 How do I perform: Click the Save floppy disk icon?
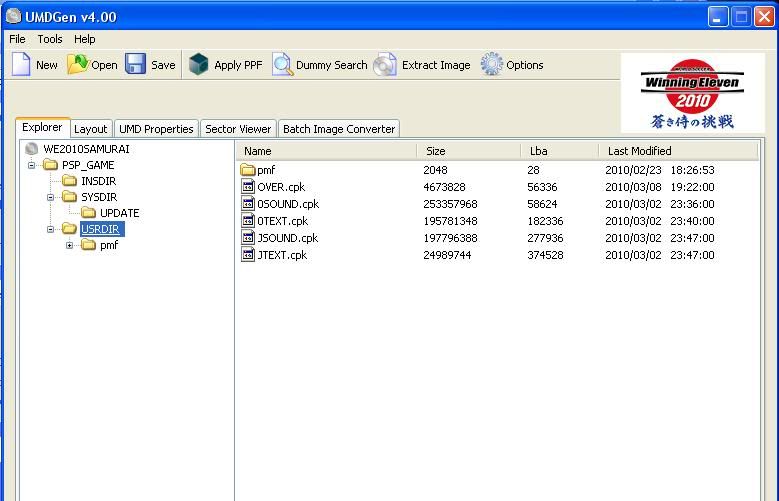(136, 65)
